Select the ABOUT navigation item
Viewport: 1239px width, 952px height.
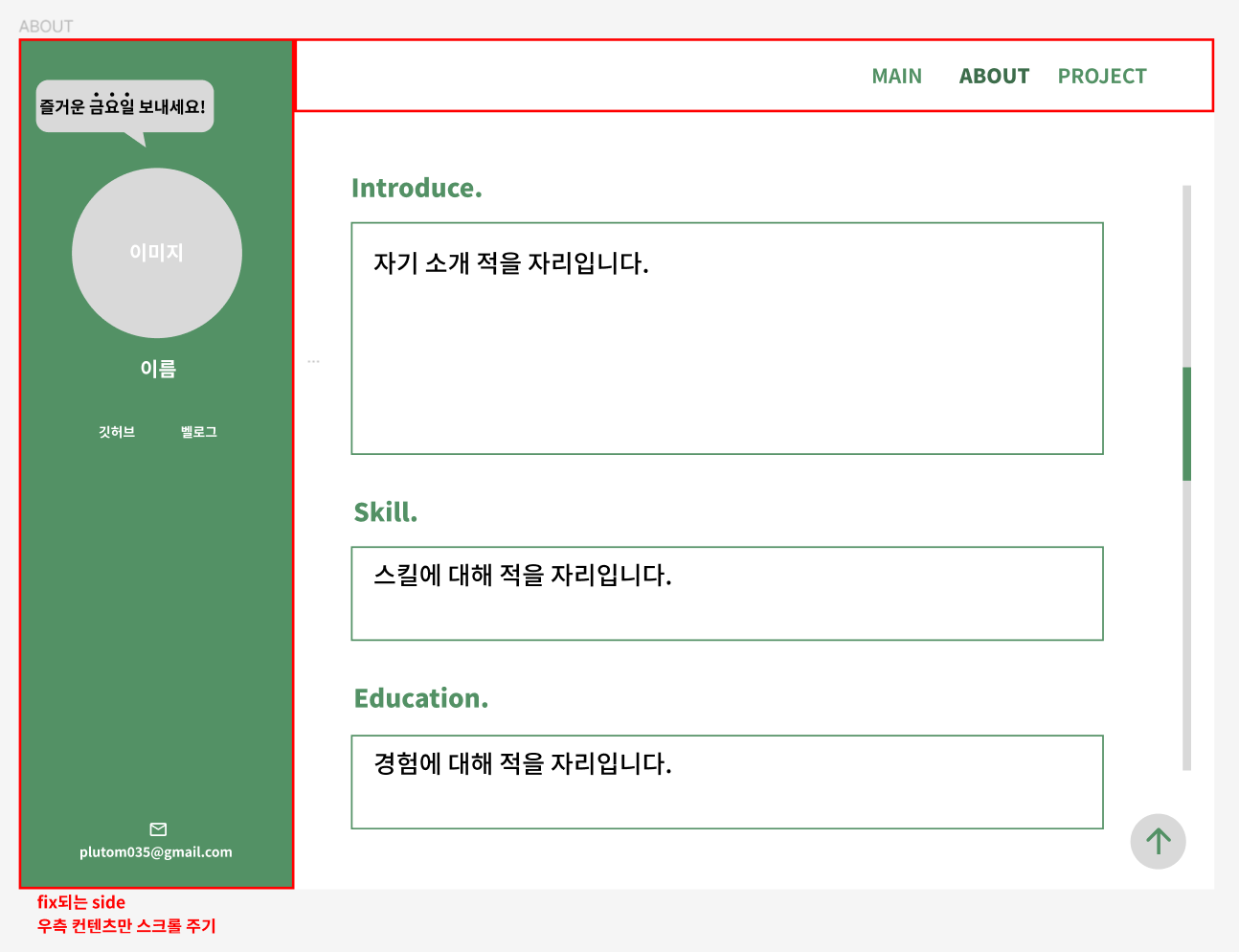click(994, 77)
